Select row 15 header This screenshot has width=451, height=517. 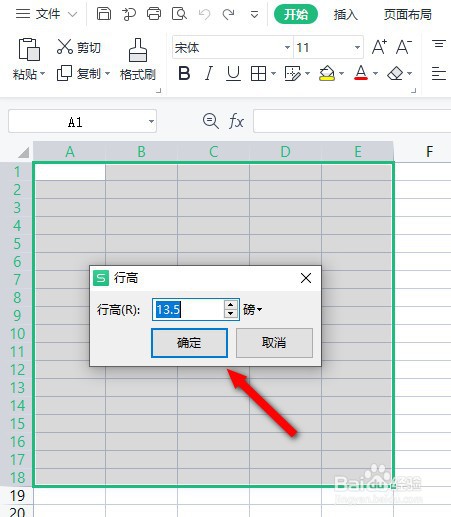coord(17,424)
